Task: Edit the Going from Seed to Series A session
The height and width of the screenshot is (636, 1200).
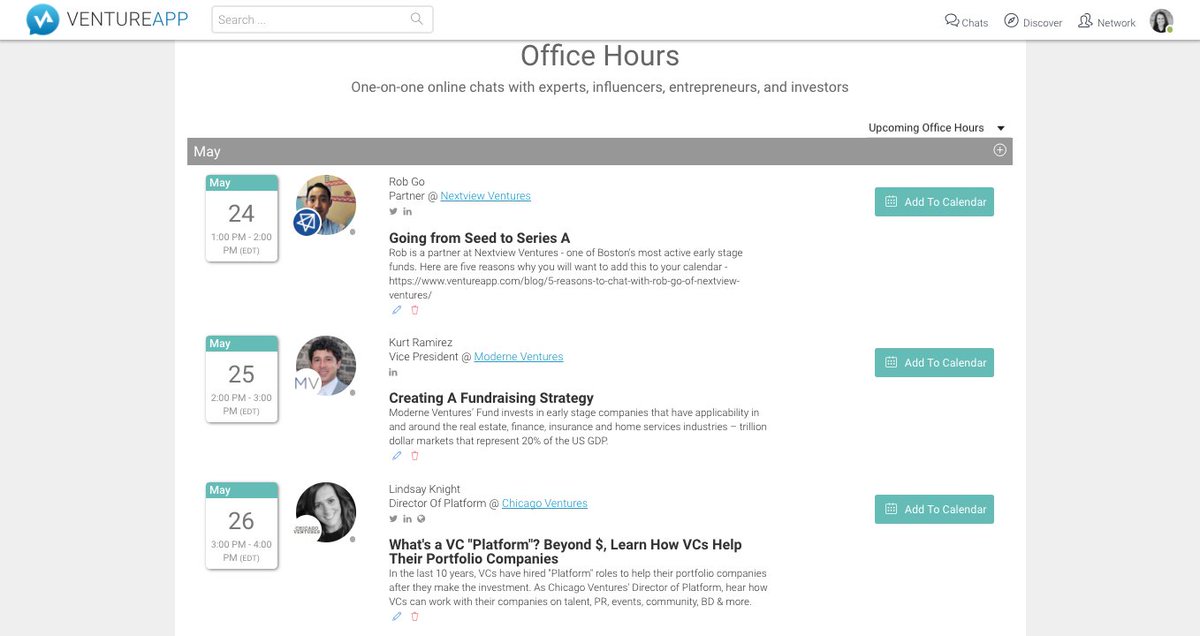Action: [397, 310]
